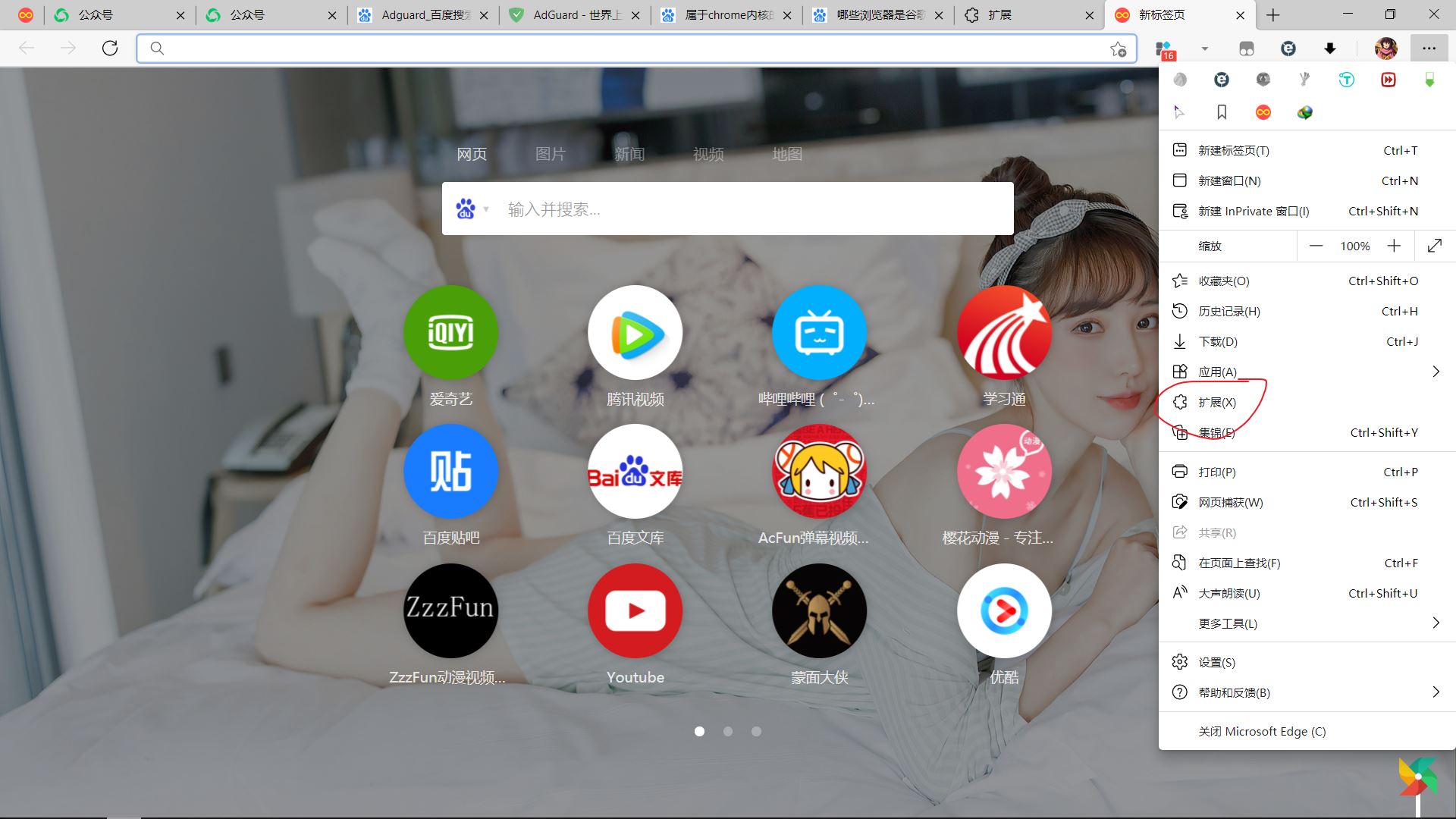Click the IDM globe extension icon
The height and width of the screenshot is (819, 1456).
(1305, 111)
